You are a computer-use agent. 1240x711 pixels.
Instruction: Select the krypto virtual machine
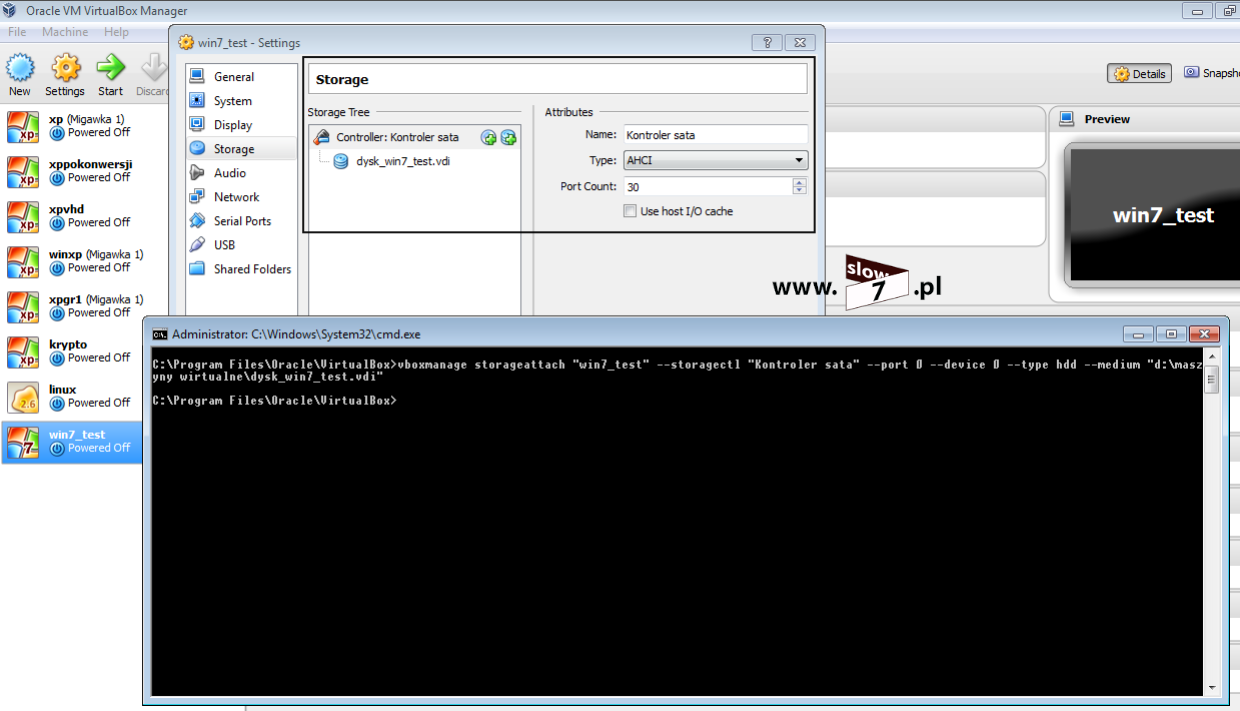pos(71,351)
